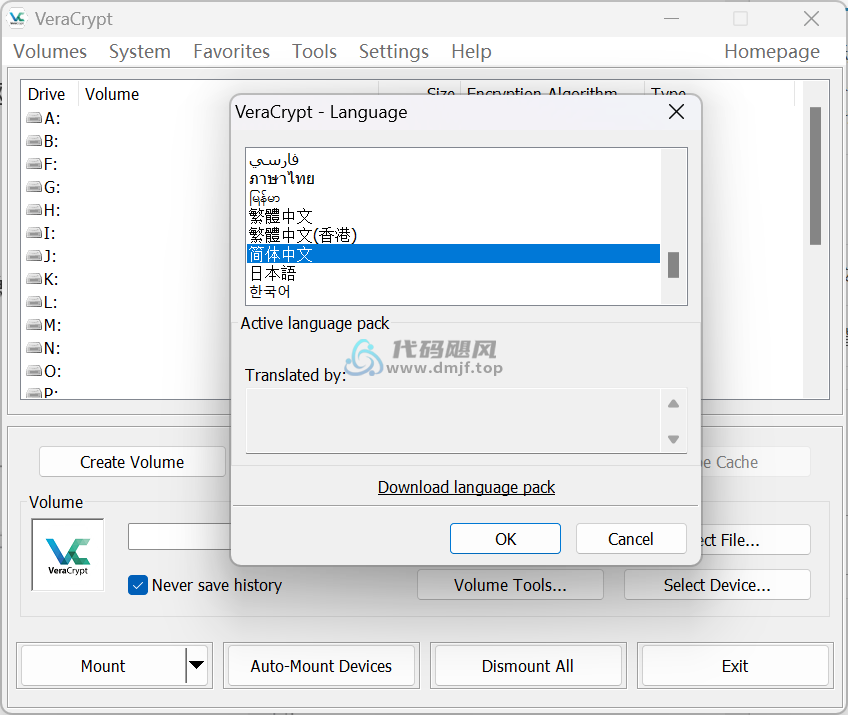Select drive A: icon in list
848x715 pixels.
[x=35, y=118]
